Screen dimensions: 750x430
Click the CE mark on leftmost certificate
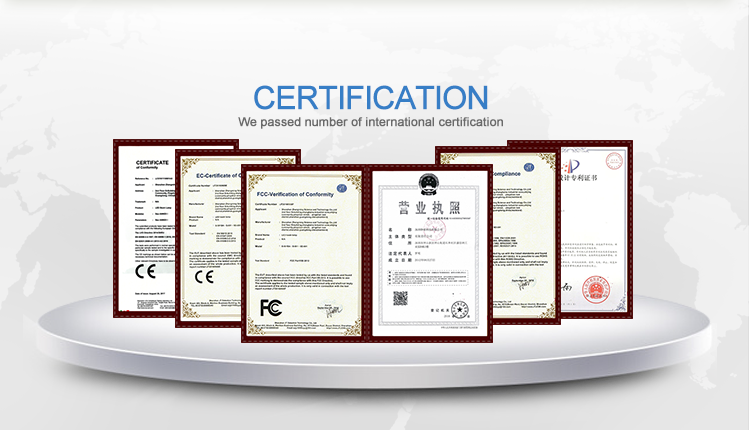[x=145, y=272]
